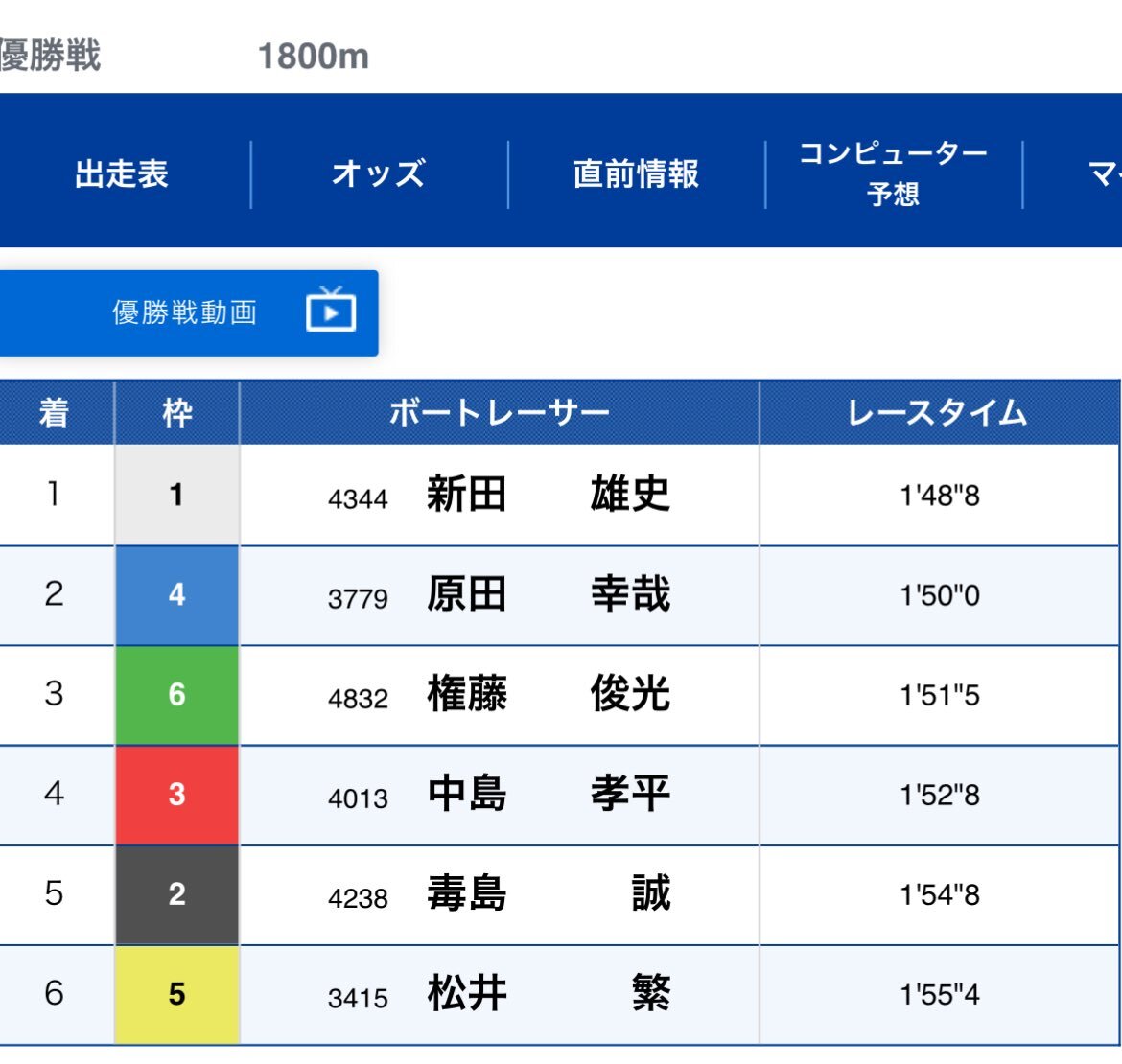Screen dimensions: 1122x1064
Task: Click the white lane 1 color cell
Action: pos(176,495)
